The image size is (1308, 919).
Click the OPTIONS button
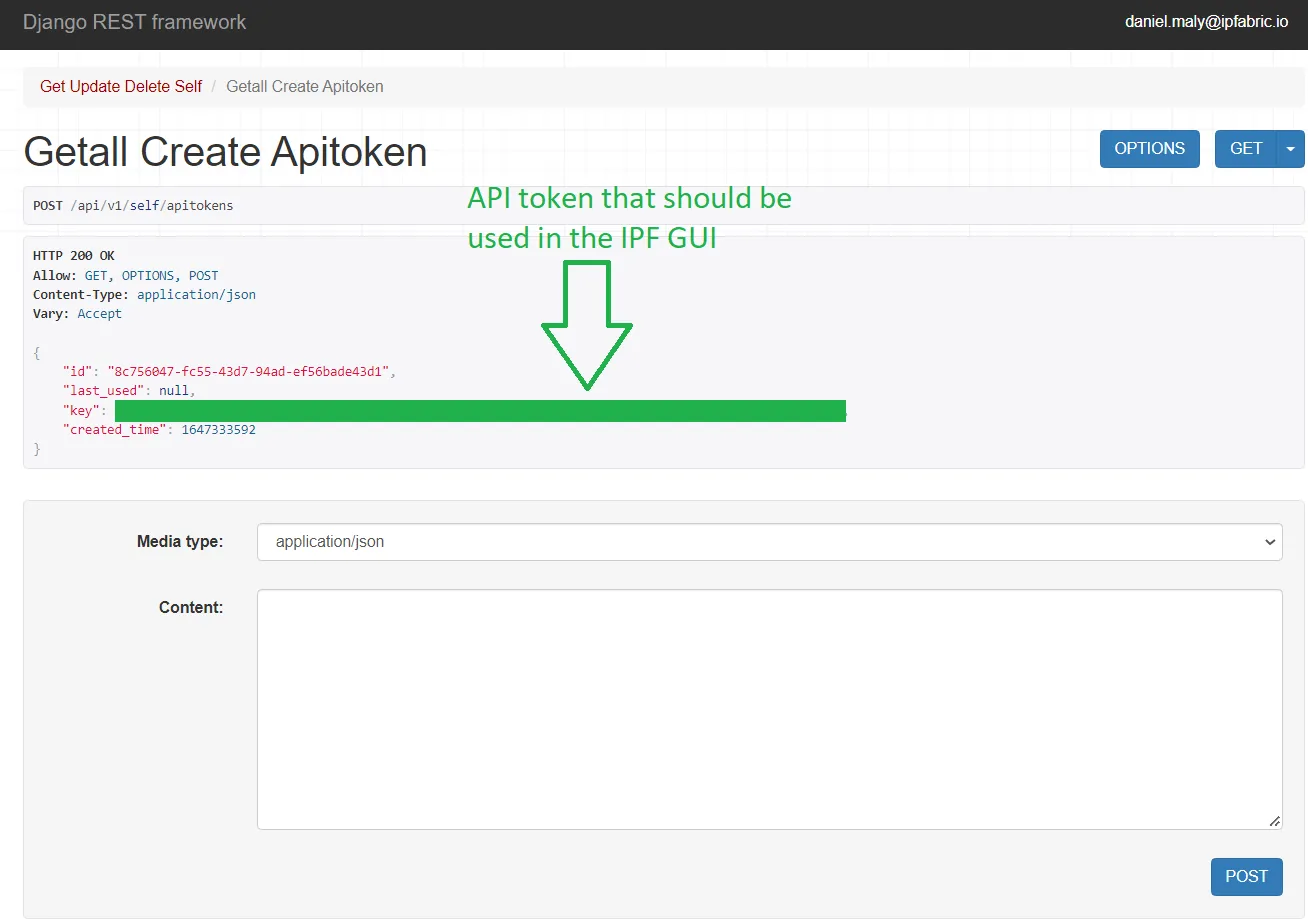(1149, 148)
